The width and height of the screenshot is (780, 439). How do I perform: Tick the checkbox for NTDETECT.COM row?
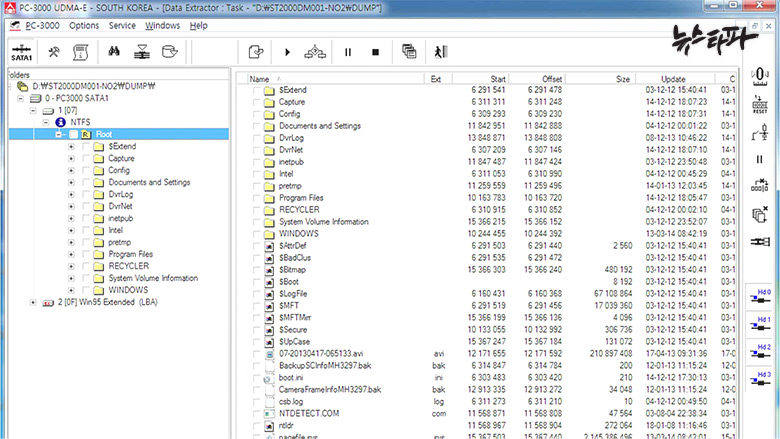(256, 414)
